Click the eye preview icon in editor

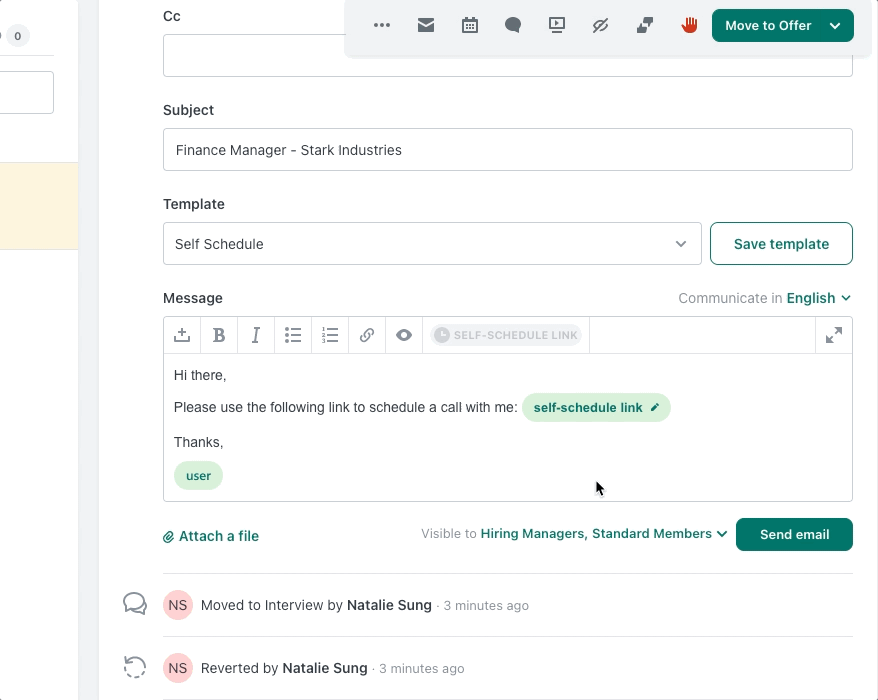click(404, 335)
